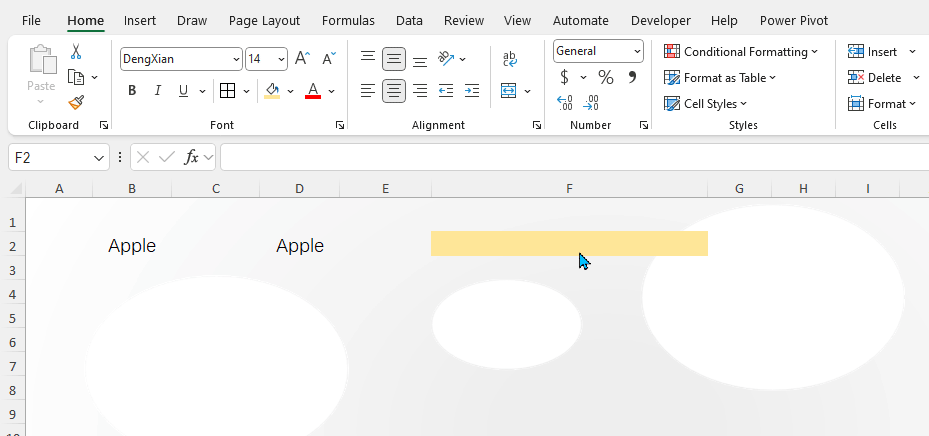
Task: Top align cell contents
Action: click(x=368, y=57)
